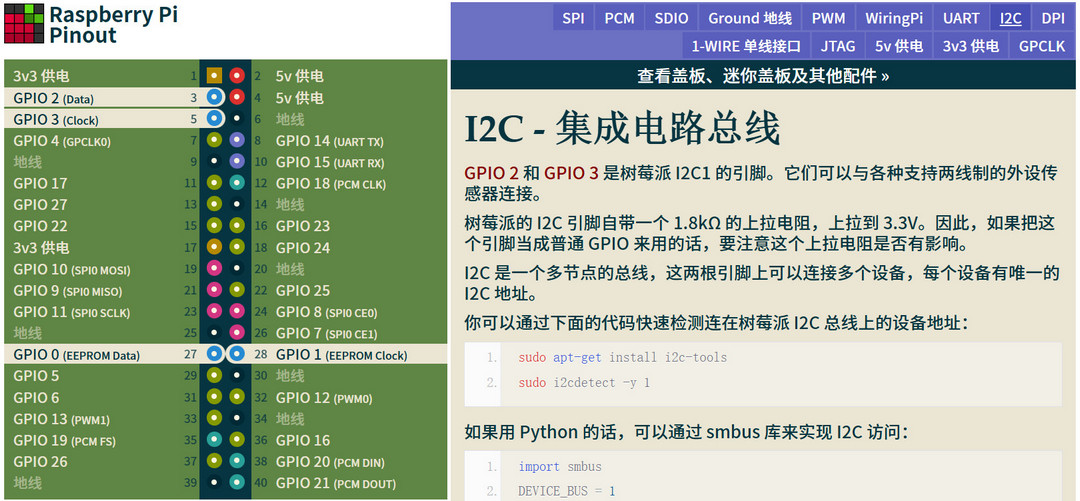Open the GPIO 21 (PCM DOUT) label

[335, 483]
